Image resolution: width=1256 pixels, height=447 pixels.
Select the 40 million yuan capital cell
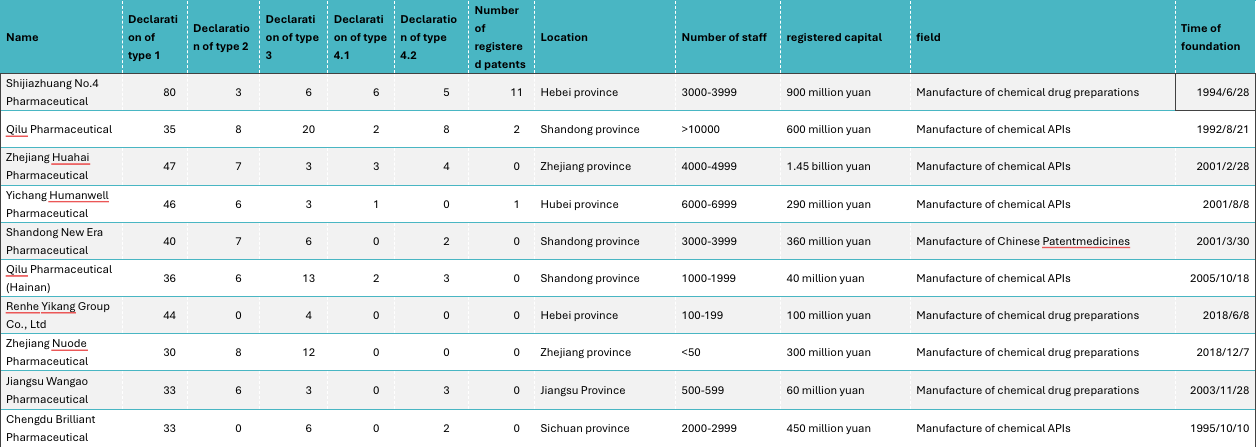(x=845, y=278)
